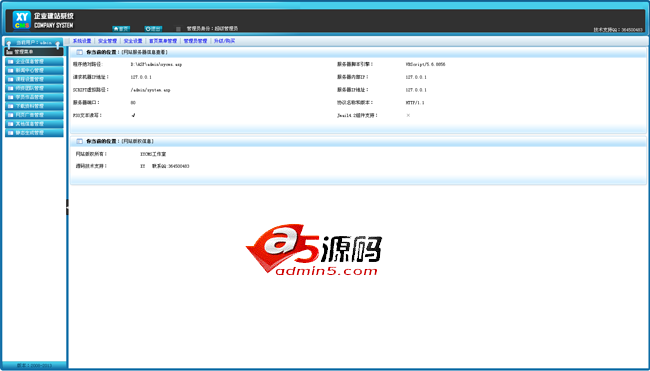Click folder icon of 课程设置管理
Image resolution: width=650 pixels, height=371 pixels.
coord(10,79)
